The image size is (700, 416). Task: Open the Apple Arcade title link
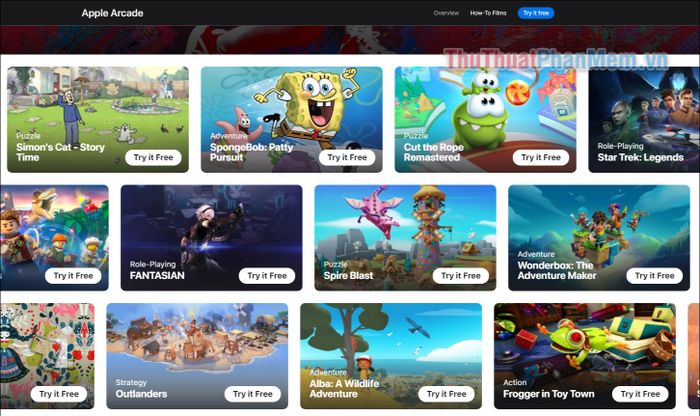(x=112, y=13)
